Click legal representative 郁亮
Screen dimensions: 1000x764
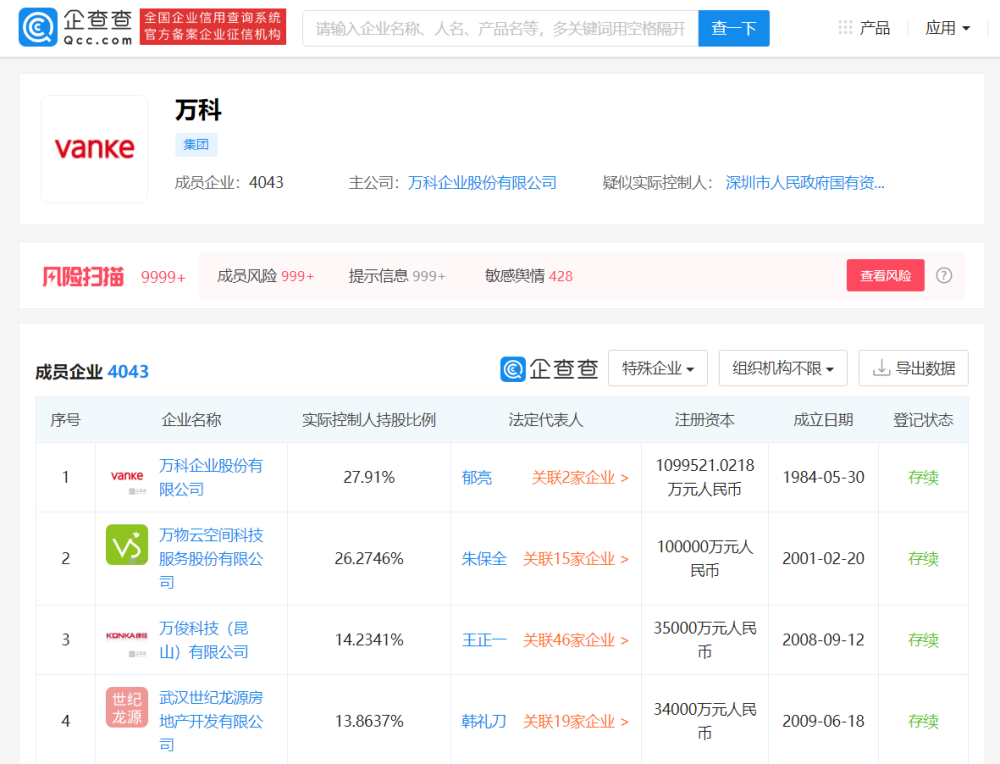pyautogui.click(x=476, y=478)
